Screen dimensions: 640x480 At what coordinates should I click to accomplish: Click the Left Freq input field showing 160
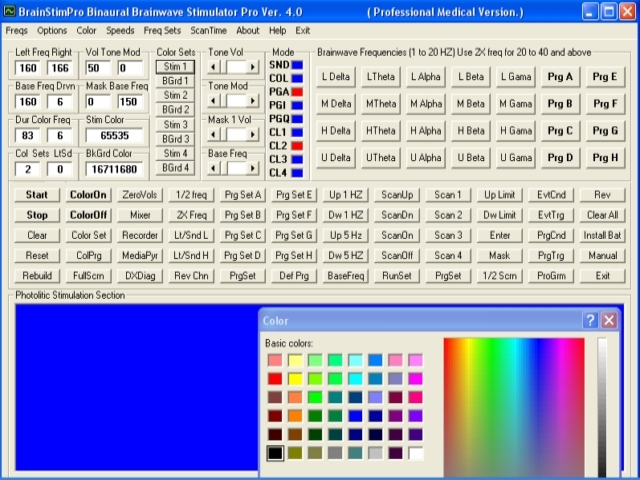[x=28, y=68]
